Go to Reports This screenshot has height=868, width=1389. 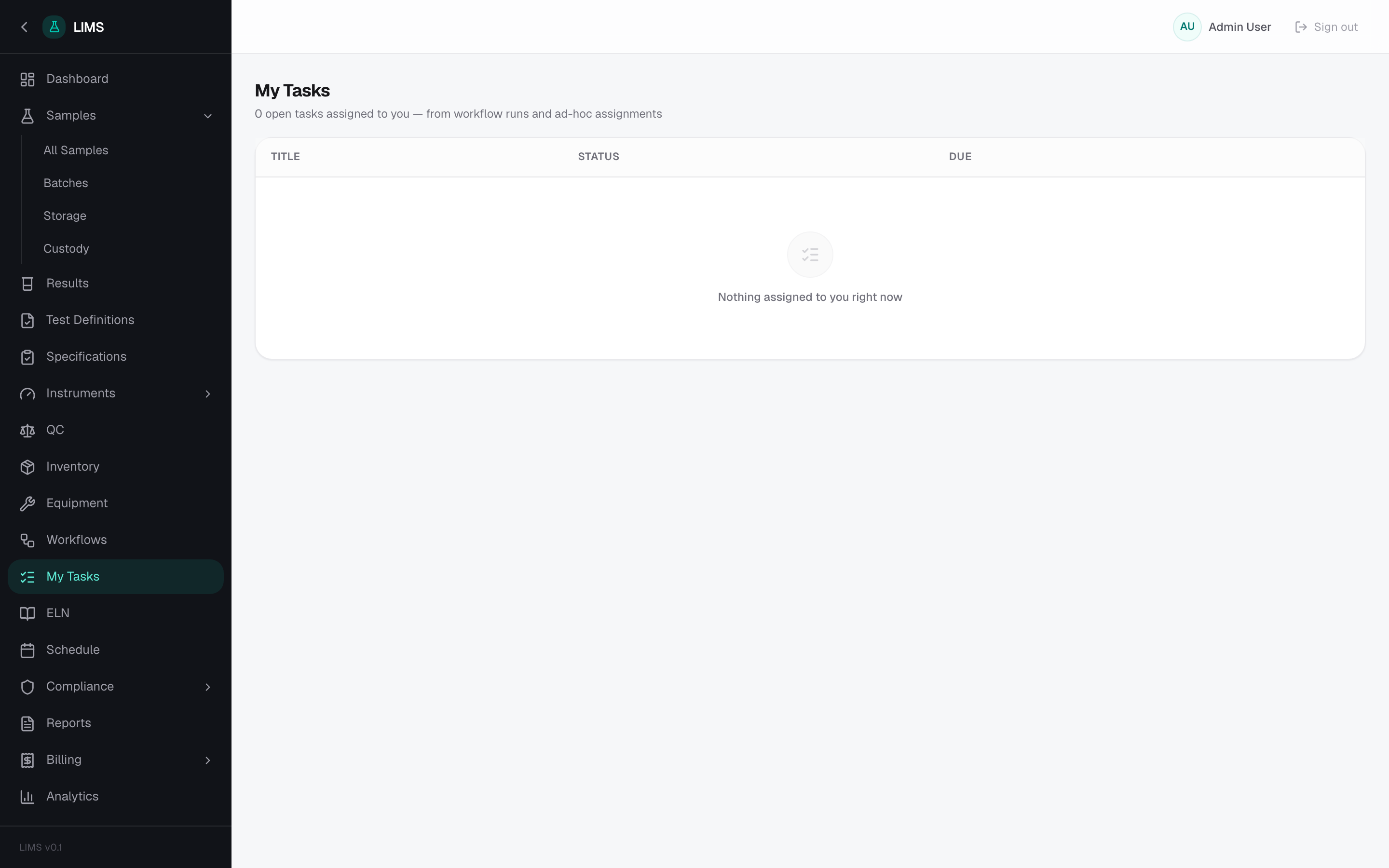[115, 723]
